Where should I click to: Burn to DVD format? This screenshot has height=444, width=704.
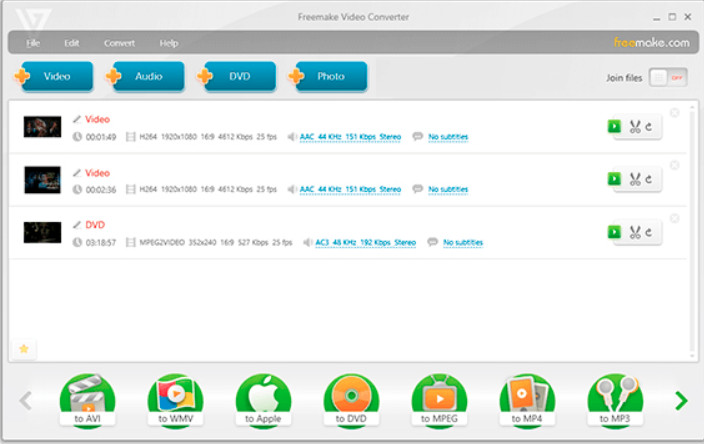351,400
